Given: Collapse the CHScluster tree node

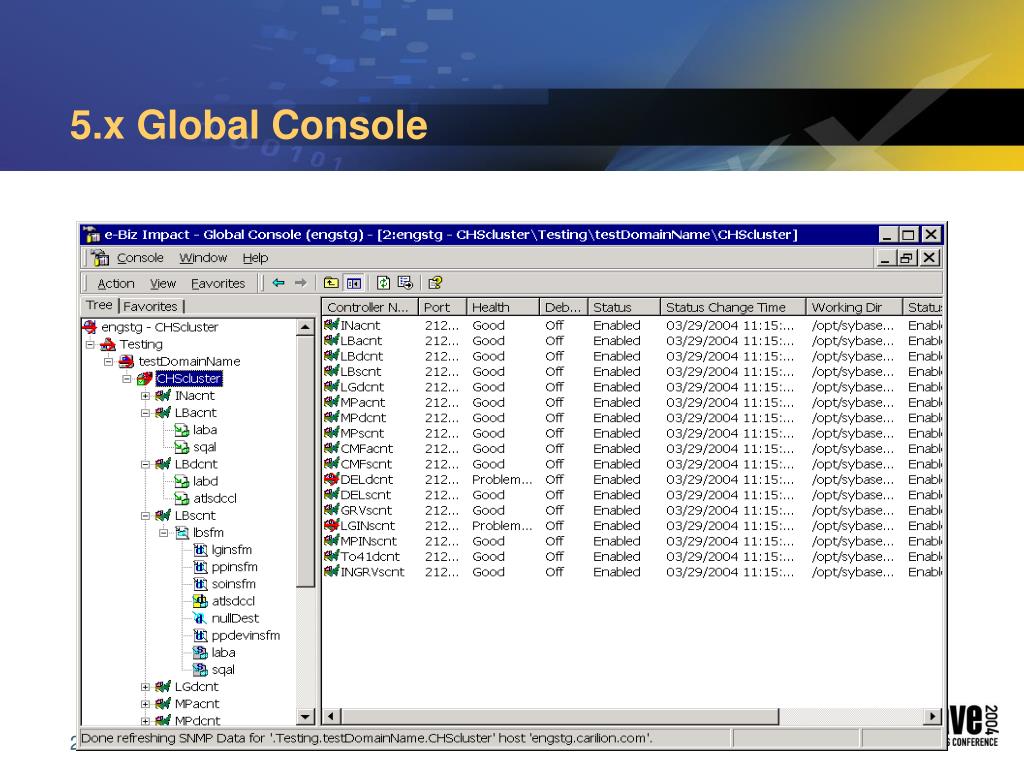Looking at the screenshot, I should tap(127, 378).
